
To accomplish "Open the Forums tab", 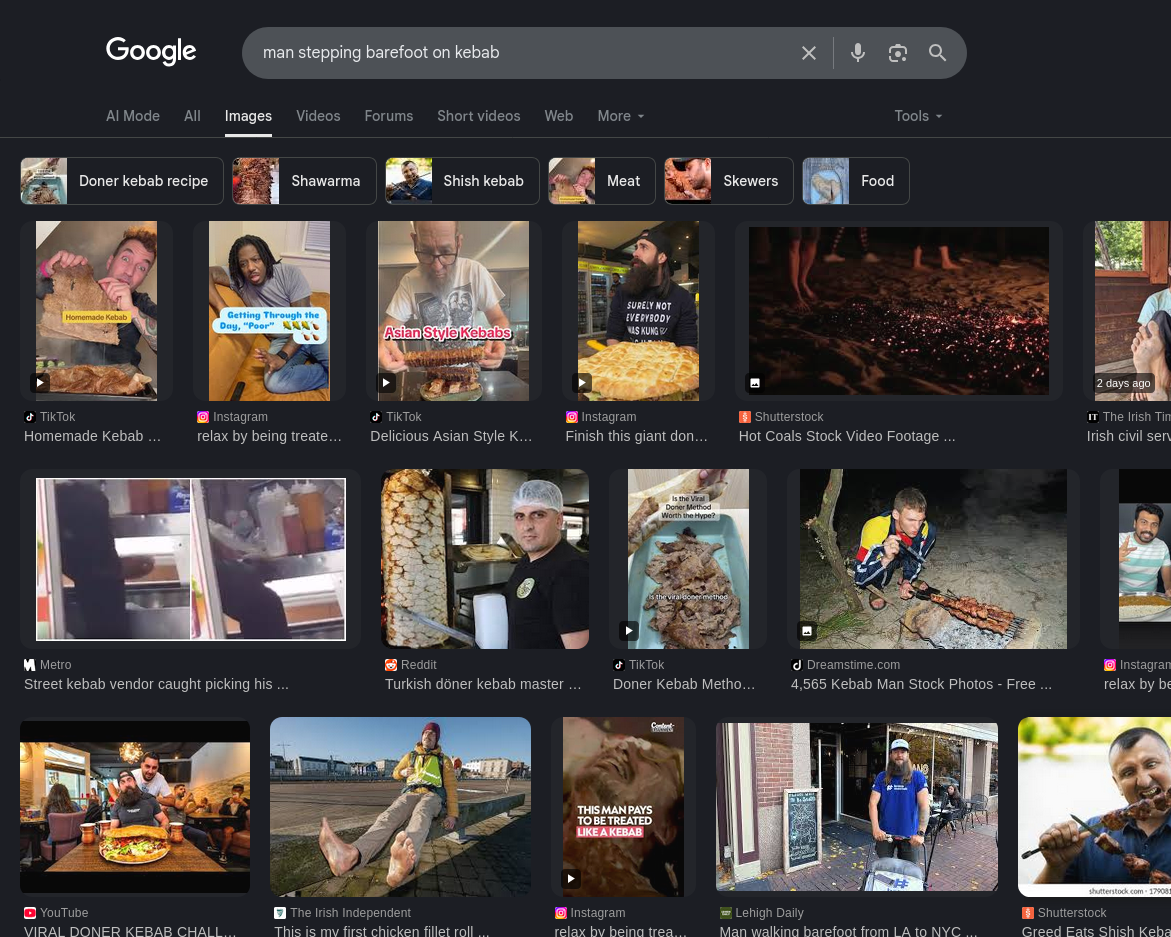I will (388, 116).
